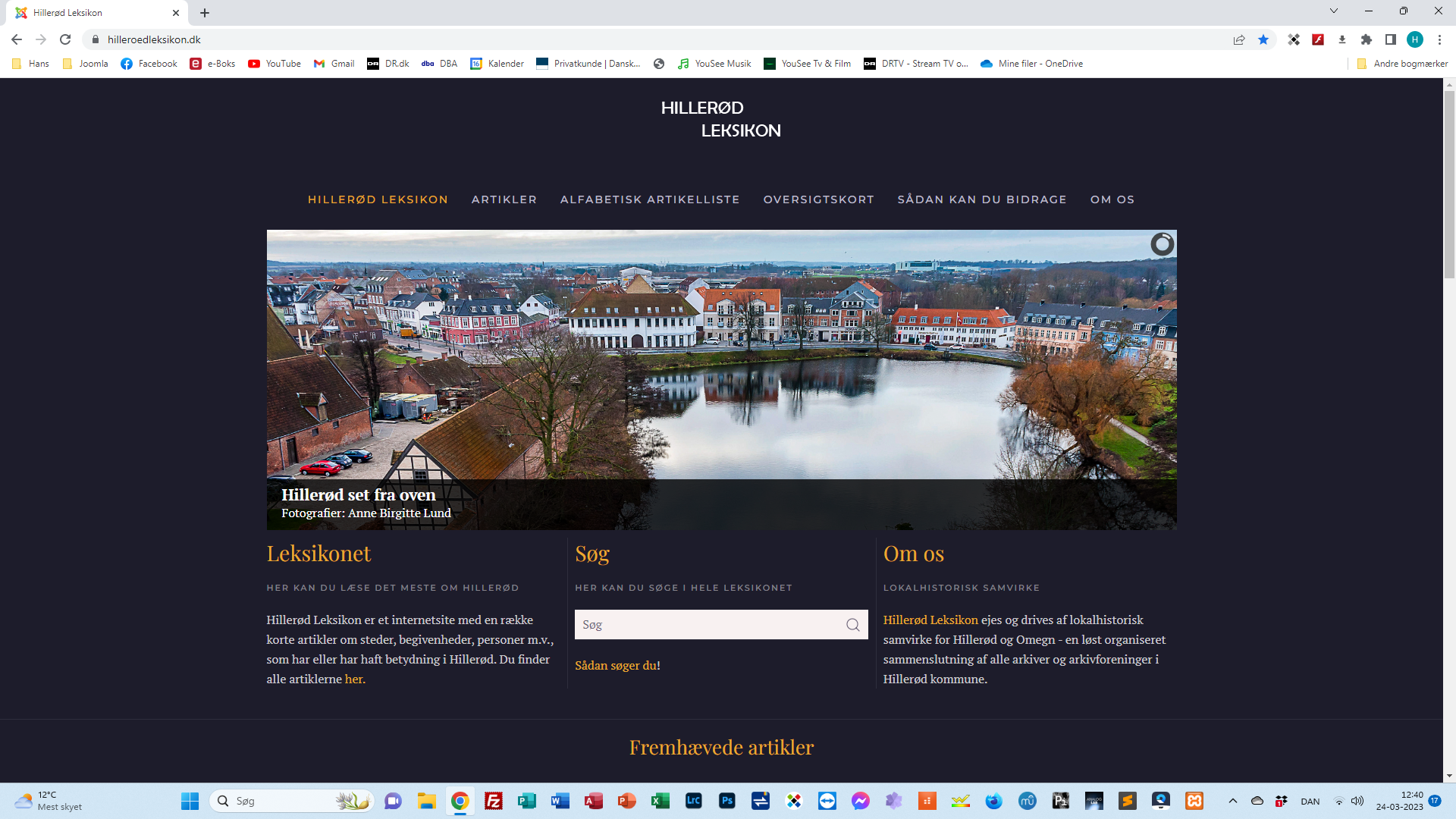The height and width of the screenshot is (819, 1456).
Task: Expand Andre bogmærker folder
Action: (1402, 64)
